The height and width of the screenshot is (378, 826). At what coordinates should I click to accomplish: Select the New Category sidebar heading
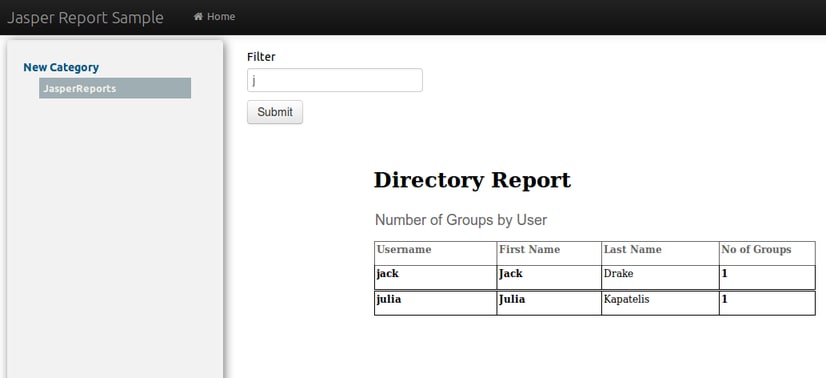coord(61,67)
